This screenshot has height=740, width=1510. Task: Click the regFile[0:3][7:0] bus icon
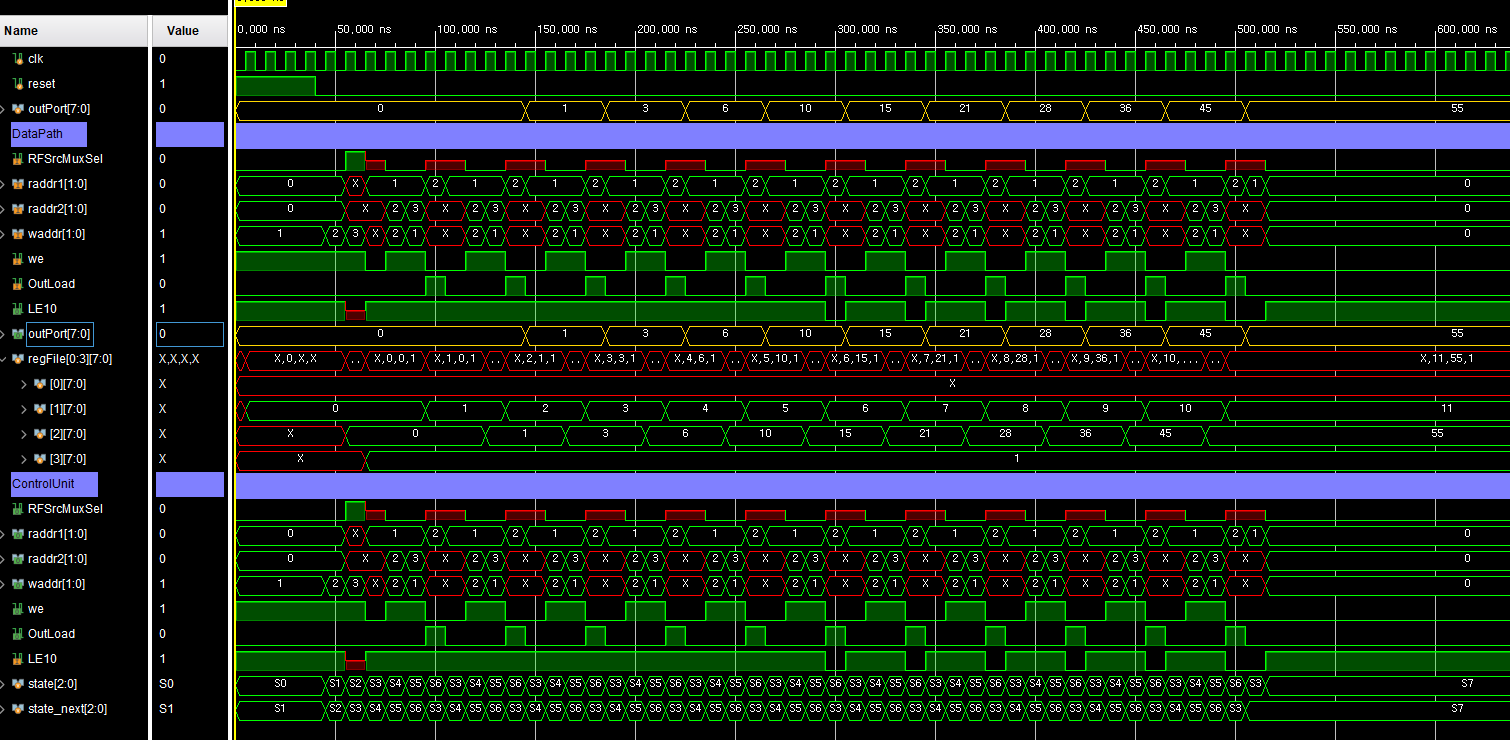click(18, 359)
